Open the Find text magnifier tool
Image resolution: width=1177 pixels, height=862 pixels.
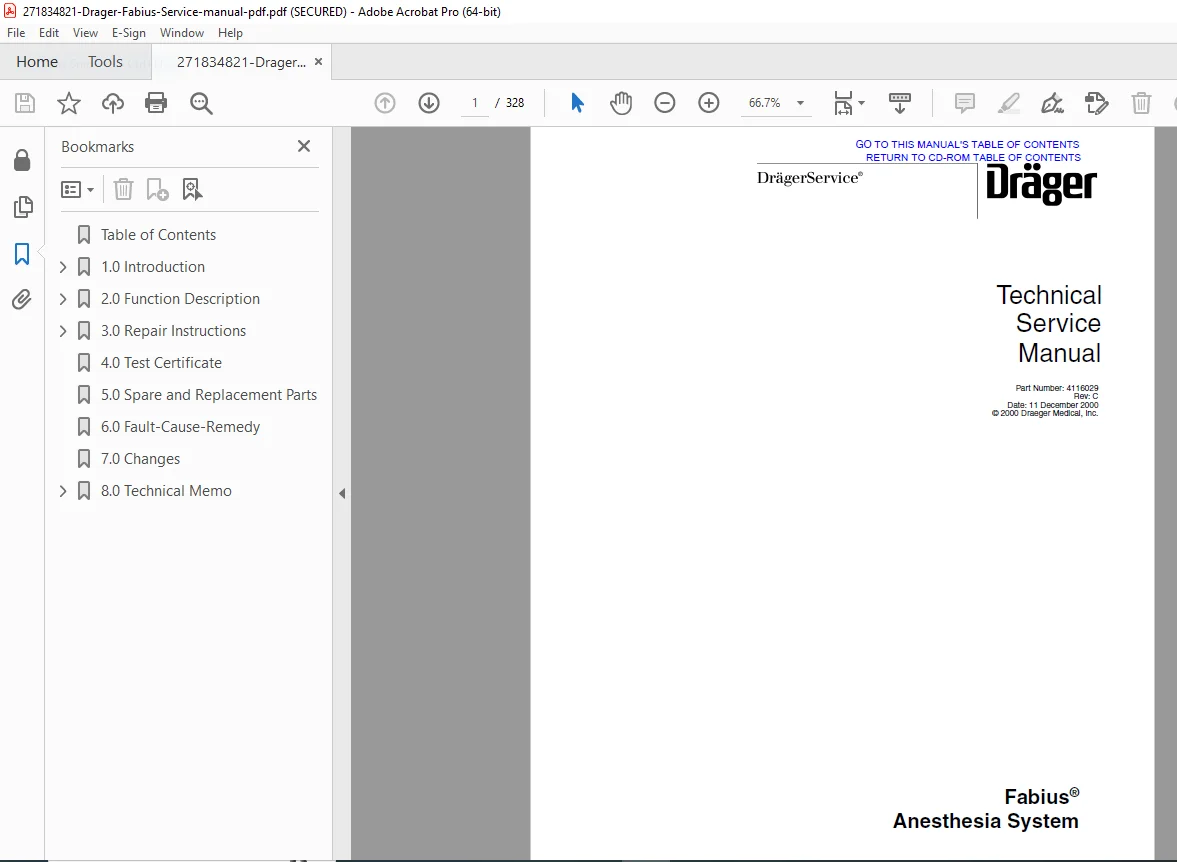pyautogui.click(x=201, y=103)
